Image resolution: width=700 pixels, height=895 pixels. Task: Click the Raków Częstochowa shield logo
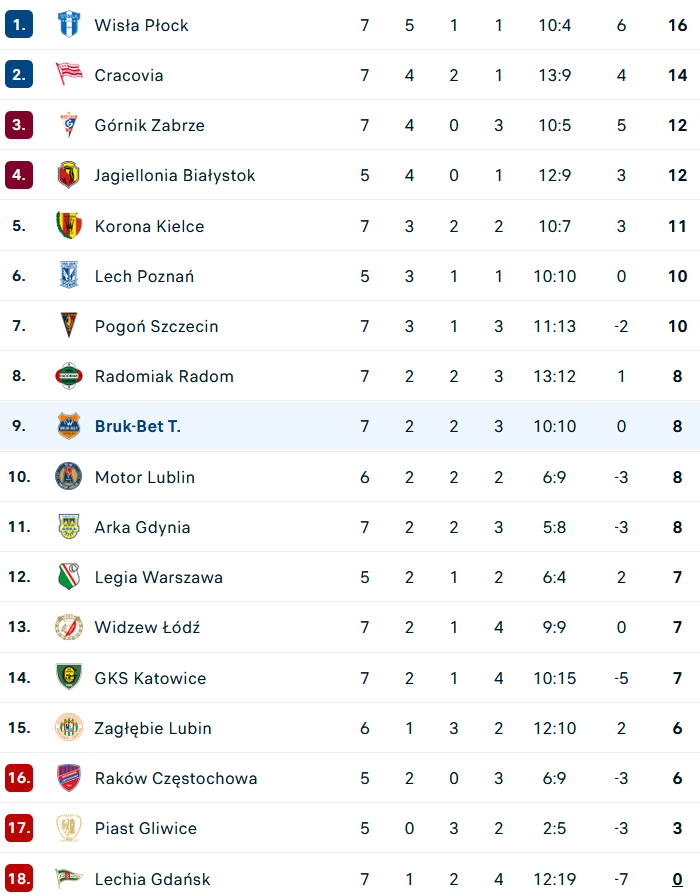pyautogui.click(x=69, y=777)
